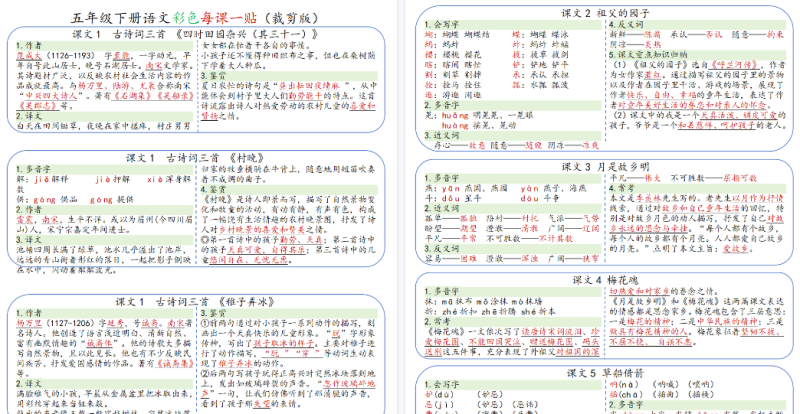This screenshot has width=800, height=414.
Task: Click pinyin 'huàng' for 摇晃
Action: [x=455, y=126]
